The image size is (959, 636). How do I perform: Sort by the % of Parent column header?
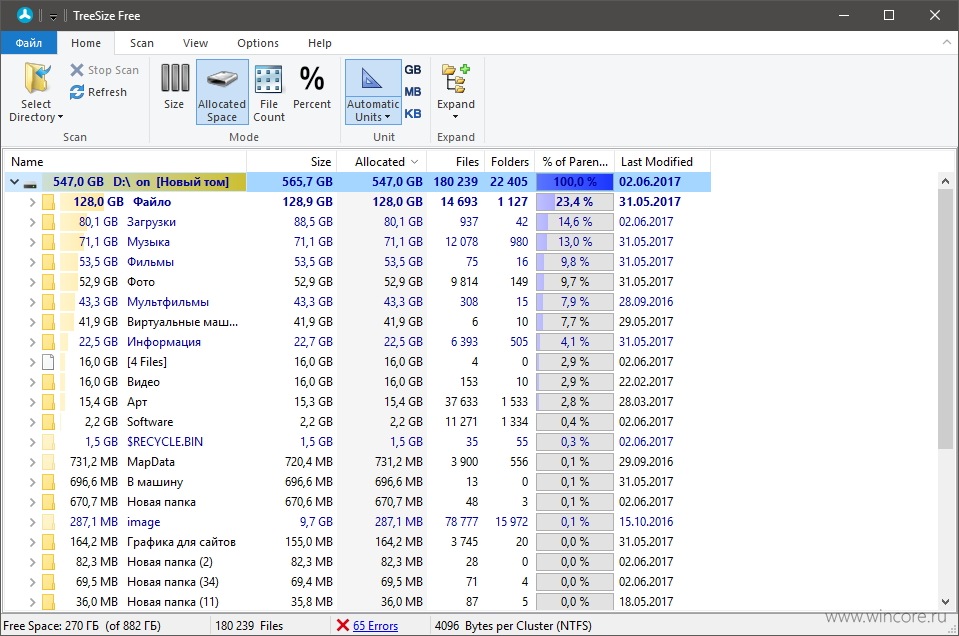tap(575, 162)
